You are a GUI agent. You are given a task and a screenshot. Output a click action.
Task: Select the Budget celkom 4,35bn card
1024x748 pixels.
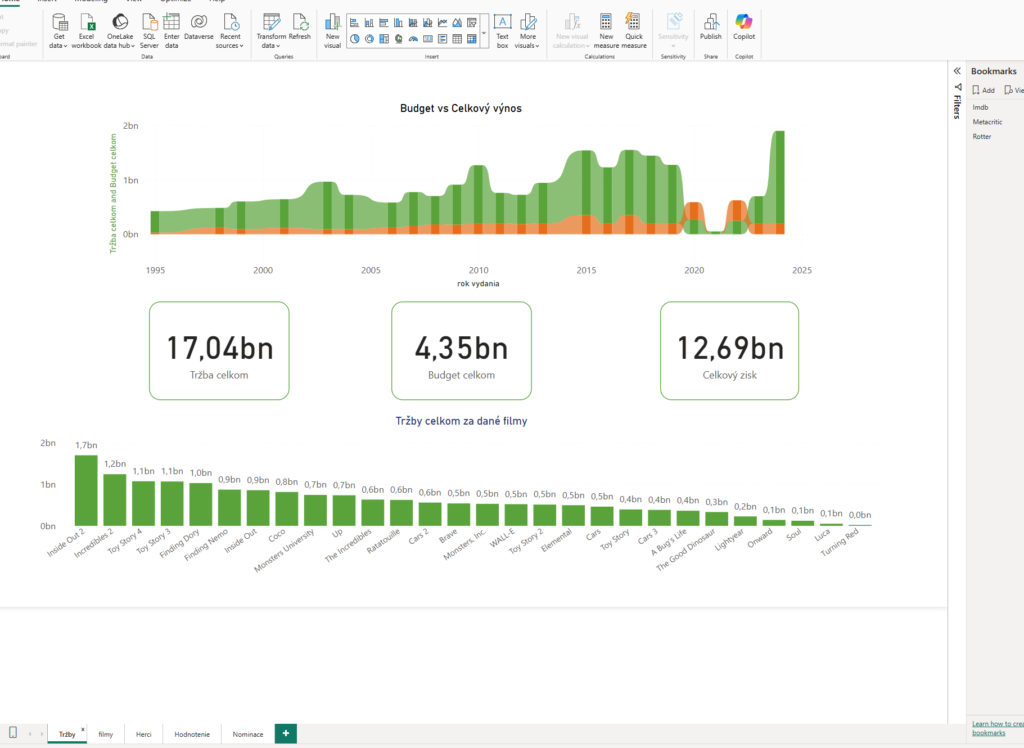tap(461, 351)
